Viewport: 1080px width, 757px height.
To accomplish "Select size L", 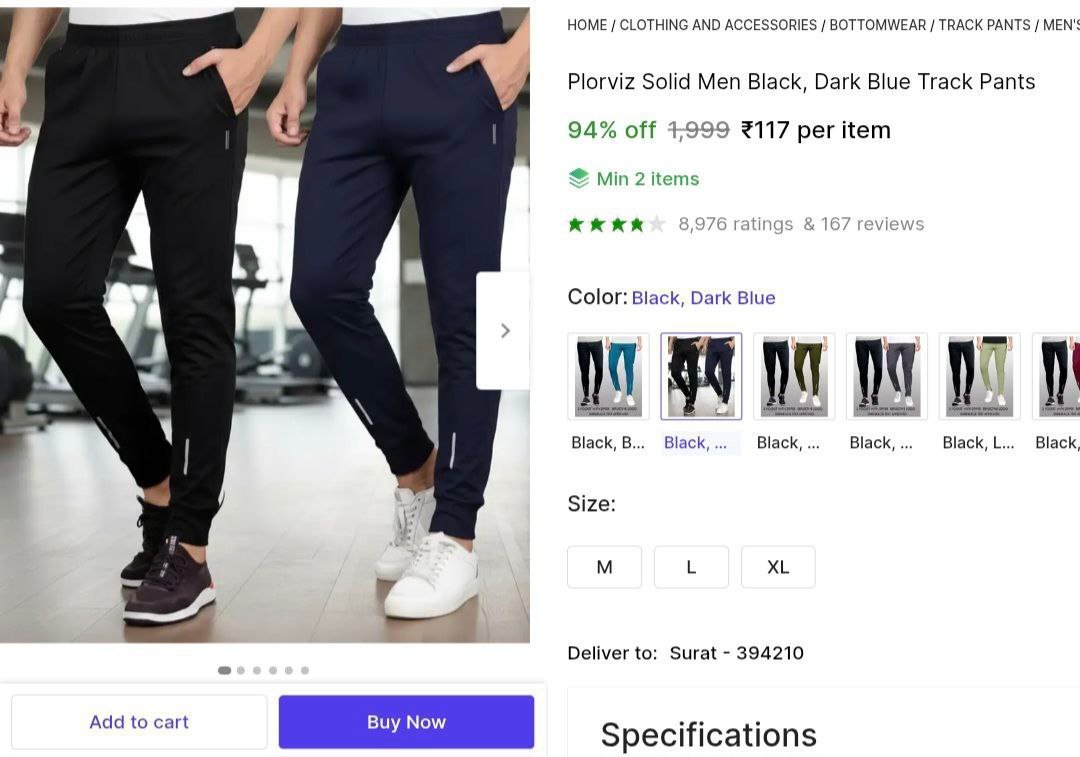I will 691,566.
